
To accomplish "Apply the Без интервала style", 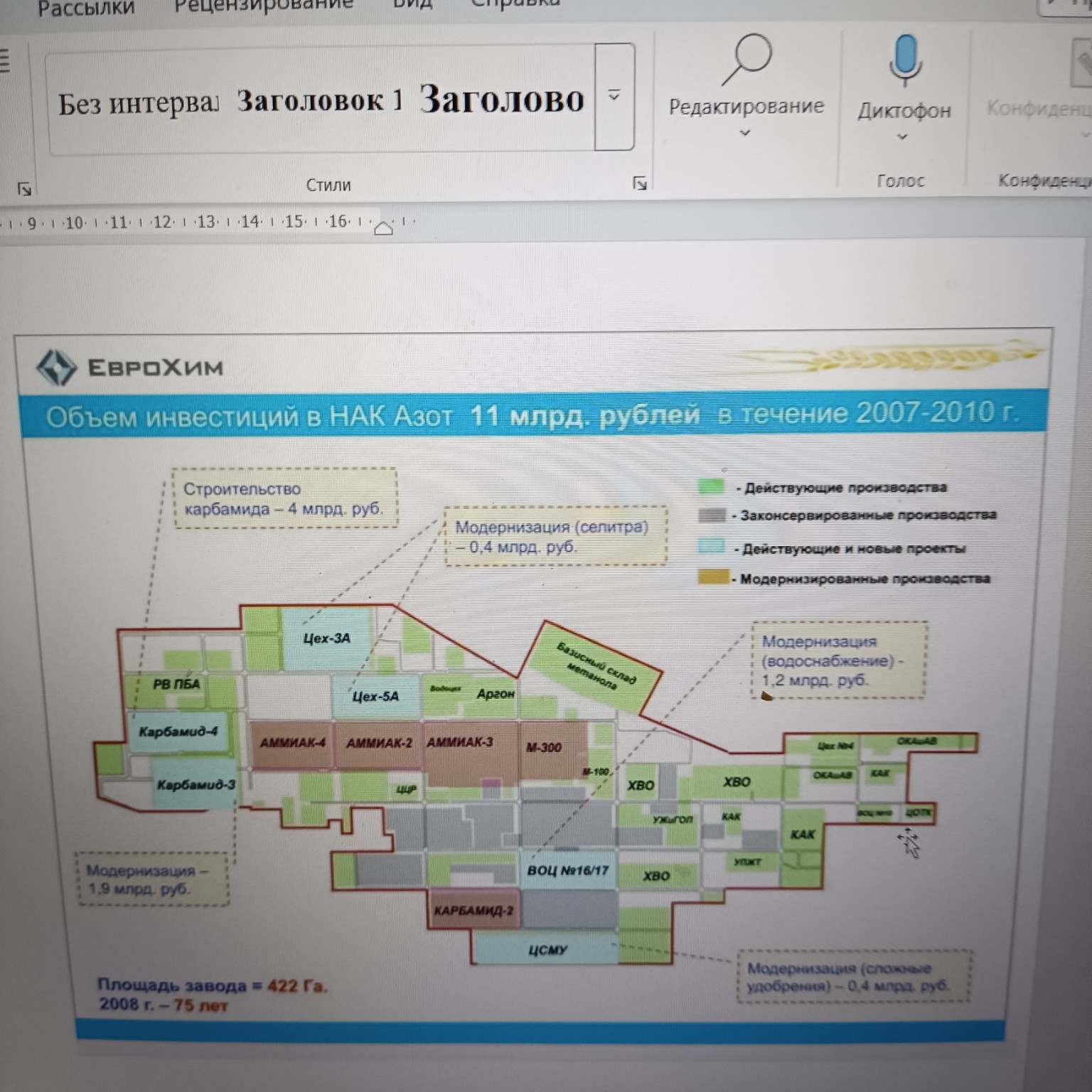I will coord(138,104).
